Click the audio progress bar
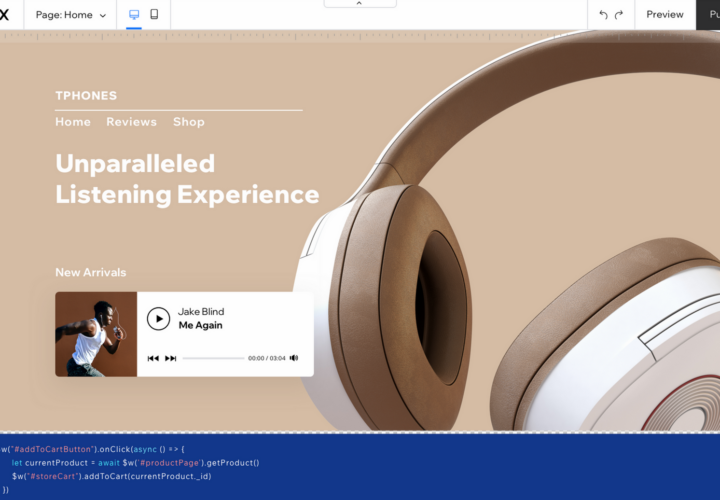720x500 pixels. tap(214, 358)
